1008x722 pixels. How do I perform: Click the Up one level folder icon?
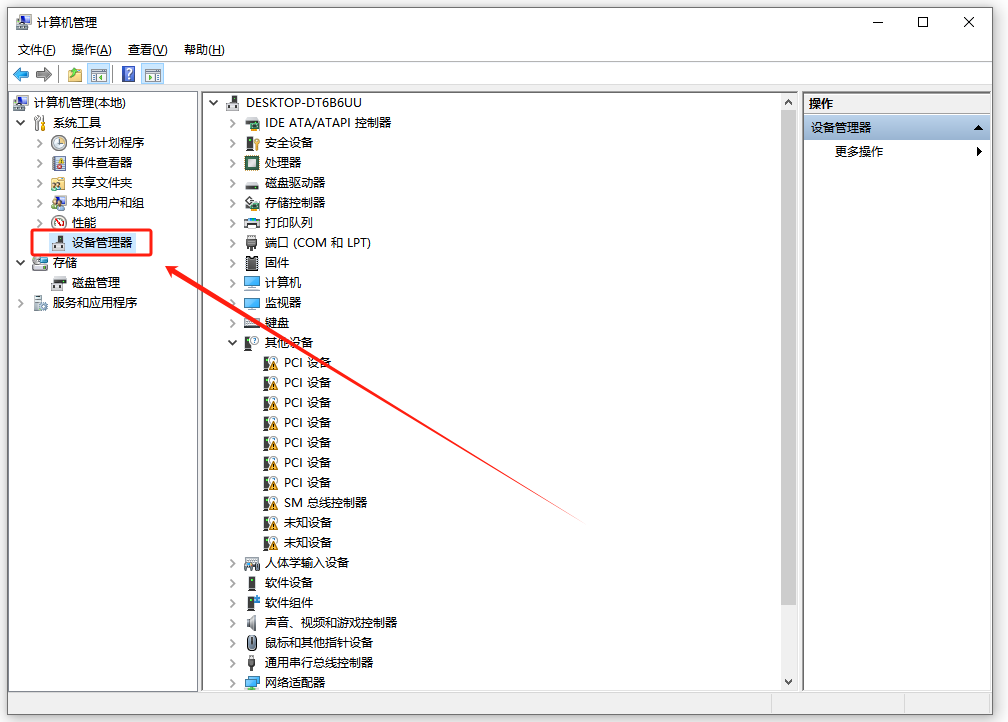(75, 74)
